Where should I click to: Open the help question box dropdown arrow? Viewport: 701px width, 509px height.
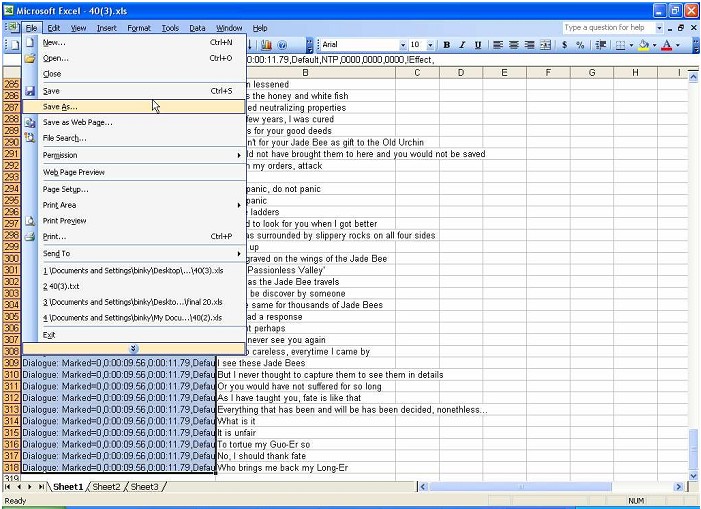pos(659,28)
